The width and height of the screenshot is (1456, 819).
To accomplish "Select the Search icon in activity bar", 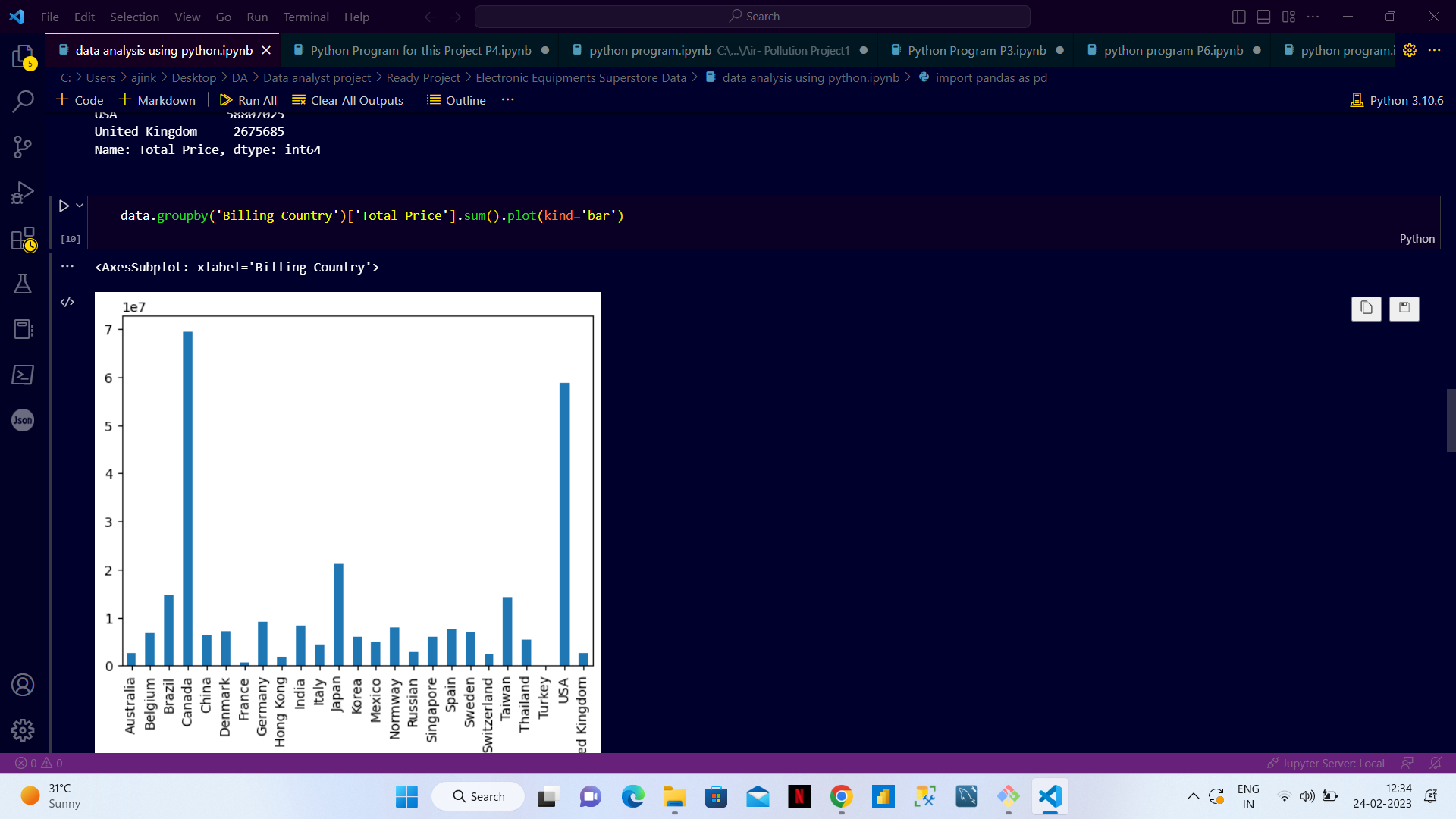I will click(x=24, y=100).
